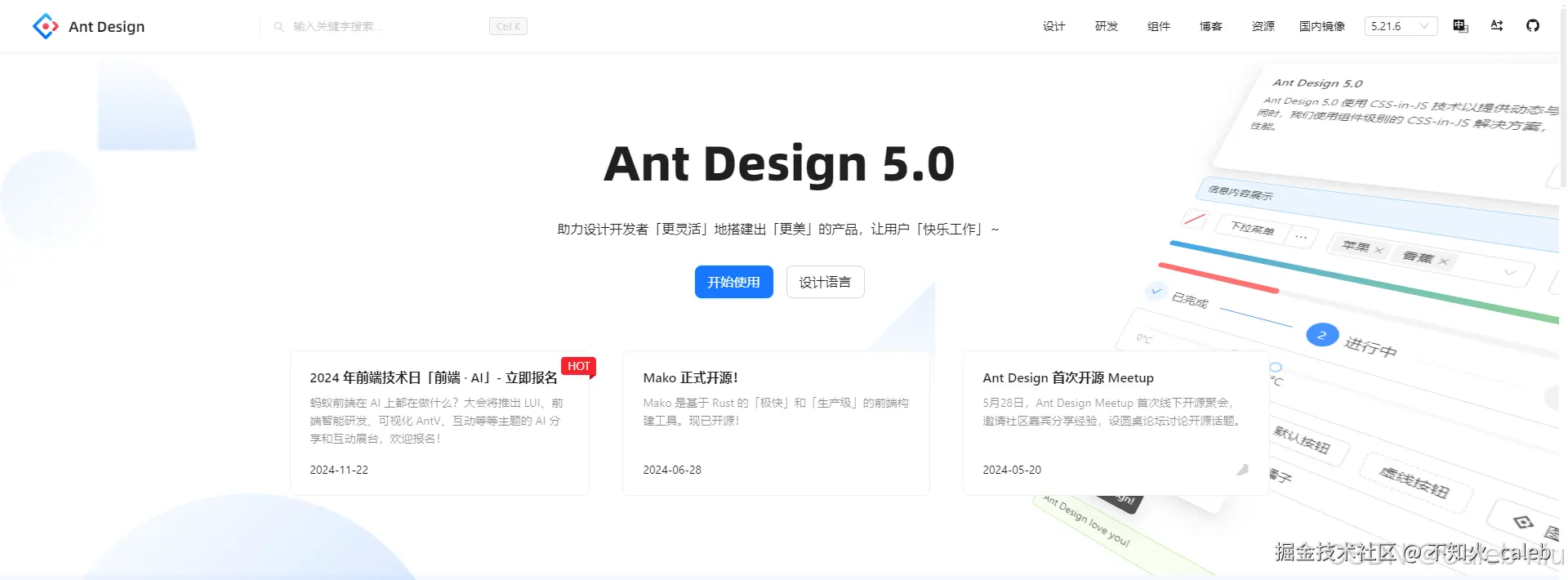
Task: Open the 研发 menu item
Action: [x=1107, y=26]
